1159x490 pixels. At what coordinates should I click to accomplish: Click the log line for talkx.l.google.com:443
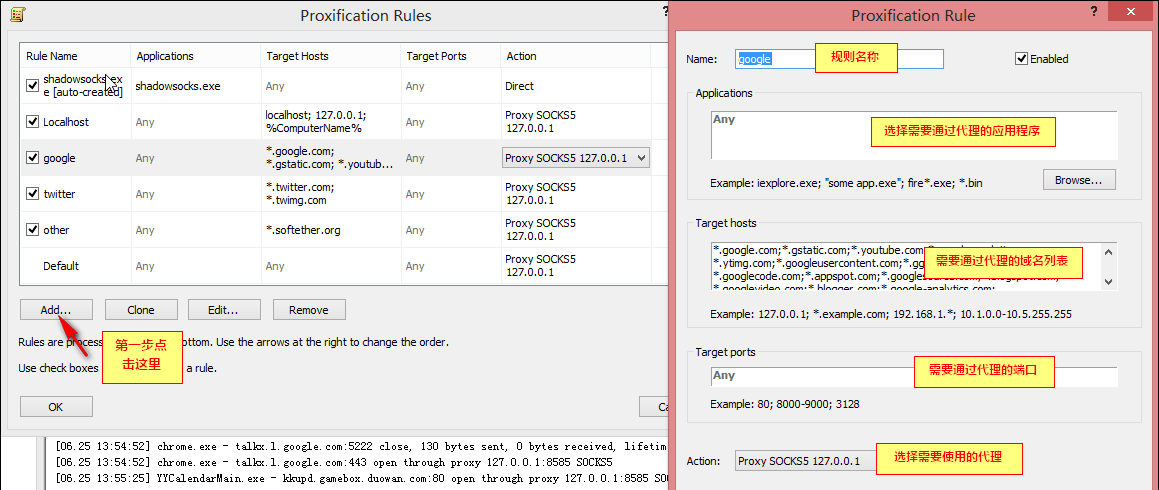334,463
